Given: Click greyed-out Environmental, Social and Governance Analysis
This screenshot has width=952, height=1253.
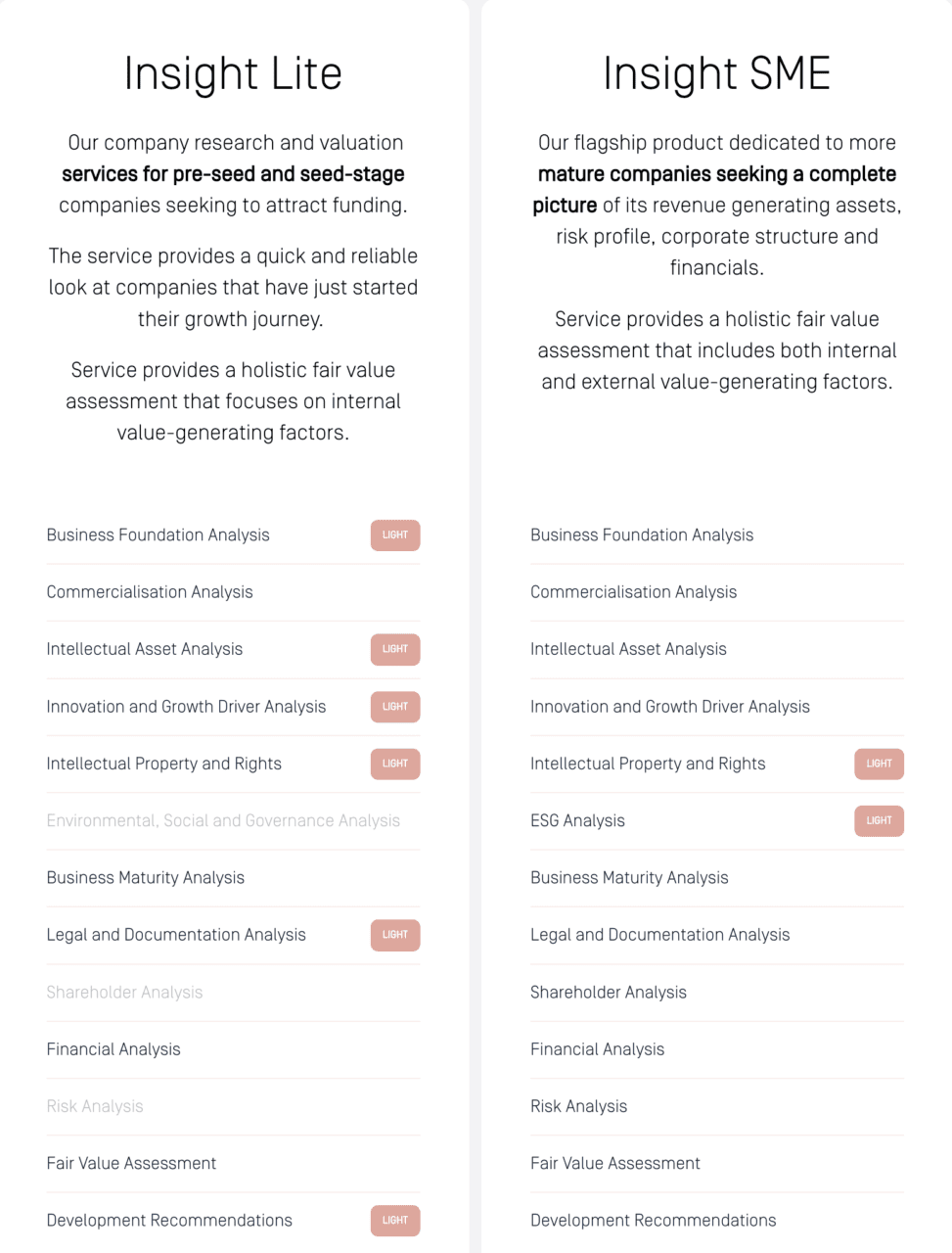Looking at the screenshot, I should tap(223, 820).
